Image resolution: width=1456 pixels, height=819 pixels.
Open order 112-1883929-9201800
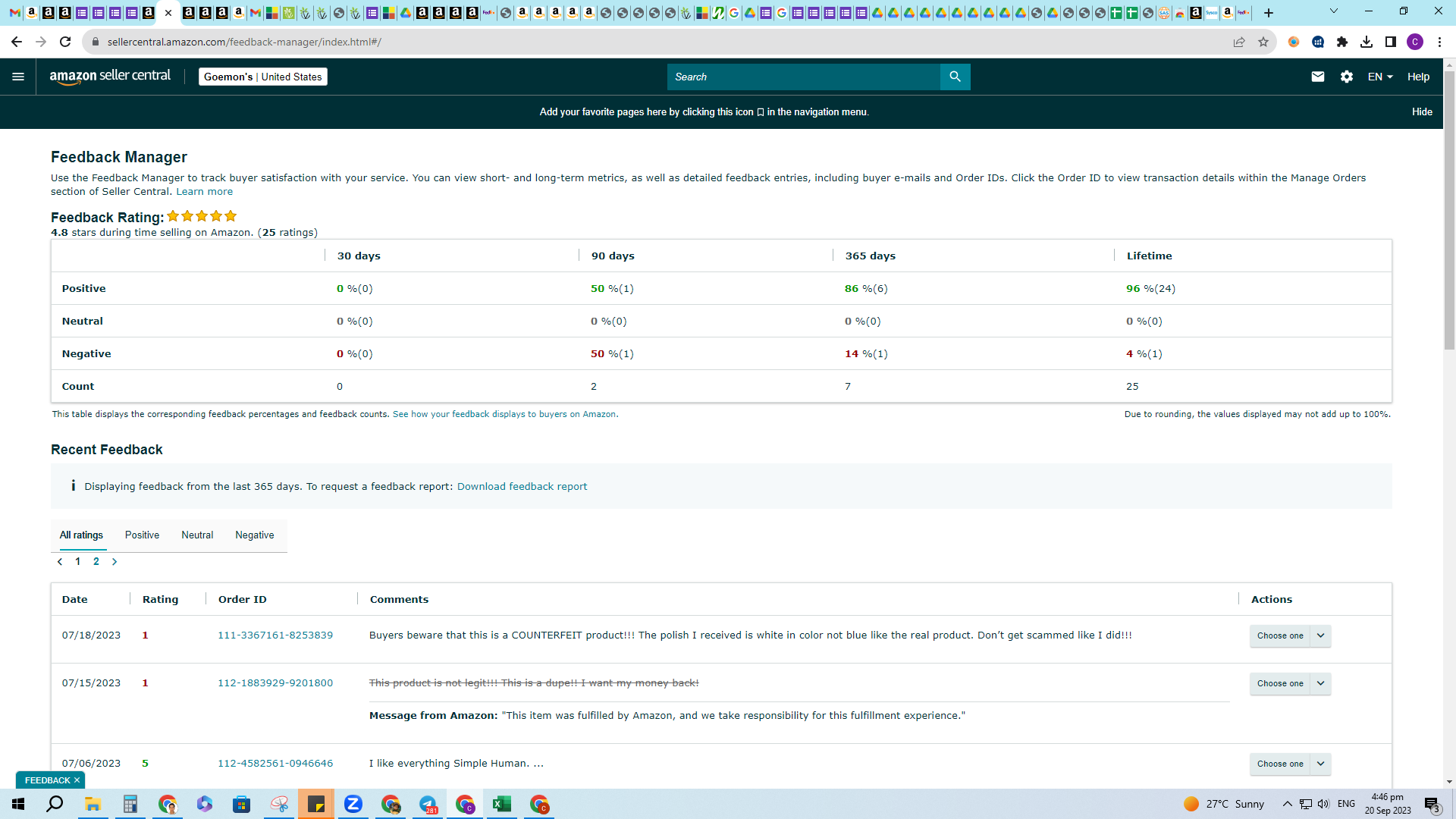coord(275,682)
